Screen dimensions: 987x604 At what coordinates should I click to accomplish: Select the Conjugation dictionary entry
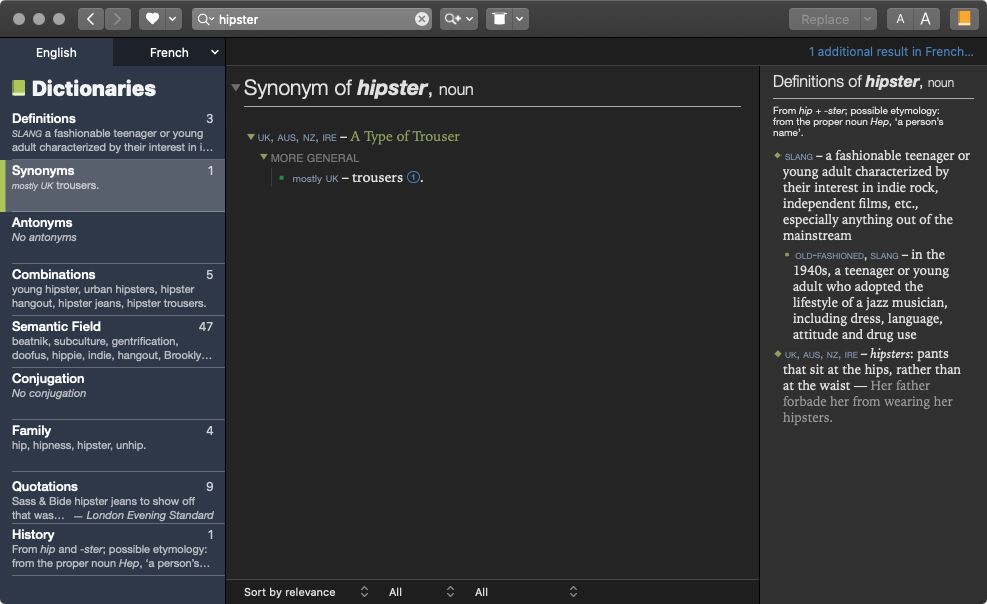[x=112, y=393]
